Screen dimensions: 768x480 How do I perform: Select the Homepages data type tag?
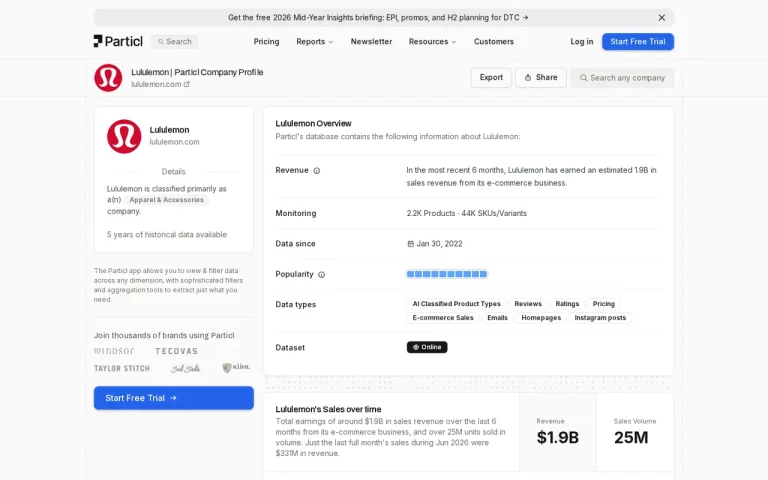click(541, 318)
